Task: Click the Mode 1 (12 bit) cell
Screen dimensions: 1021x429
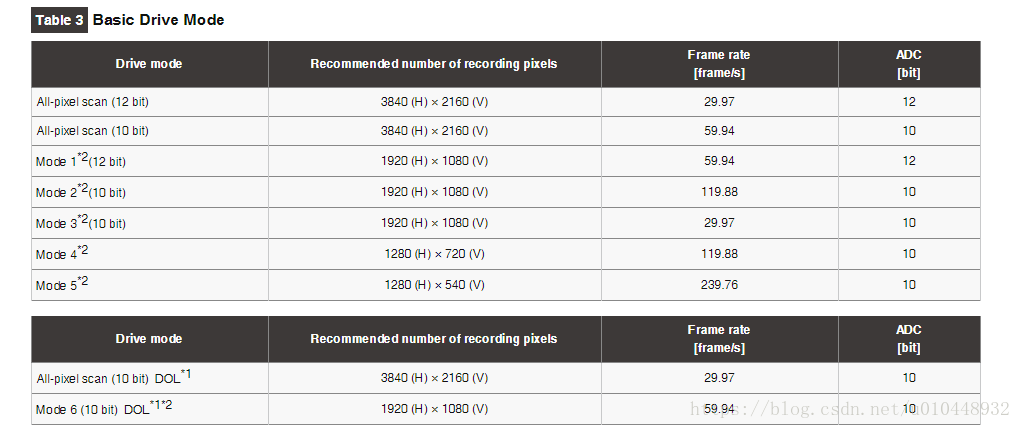Action: pyautogui.click(x=149, y=161)
